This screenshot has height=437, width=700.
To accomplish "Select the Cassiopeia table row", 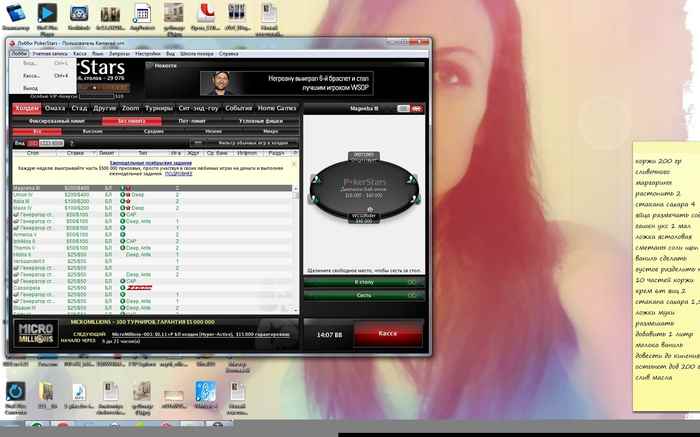I will (152, 288).
